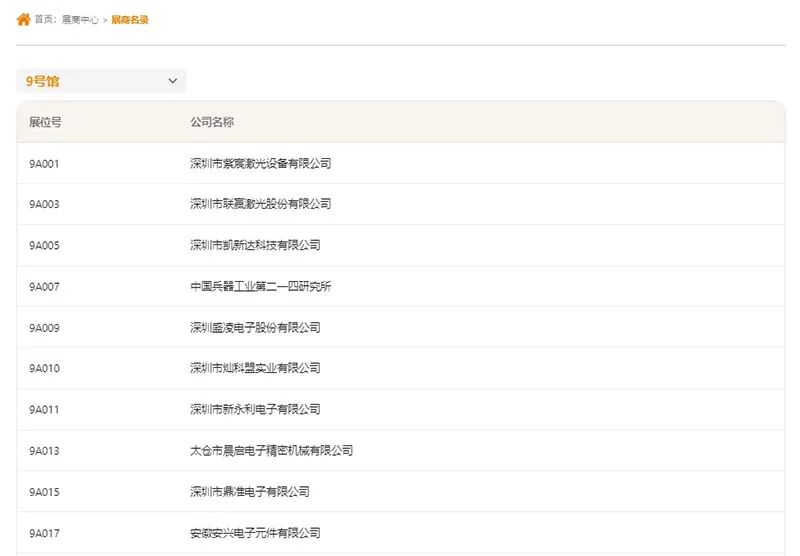
Task: Select booth number 9A001
Action: pyautogui.click(x=44, y=164)
